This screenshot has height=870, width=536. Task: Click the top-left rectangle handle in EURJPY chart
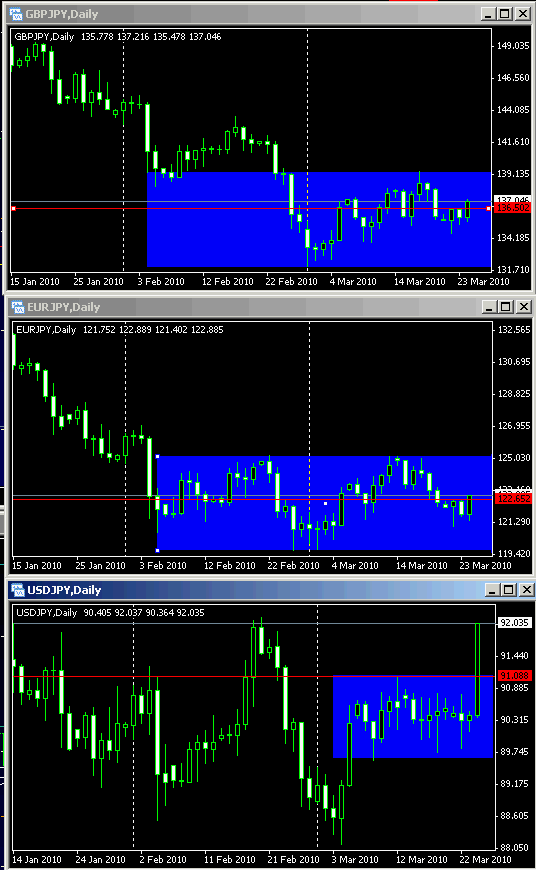(158, 456)
